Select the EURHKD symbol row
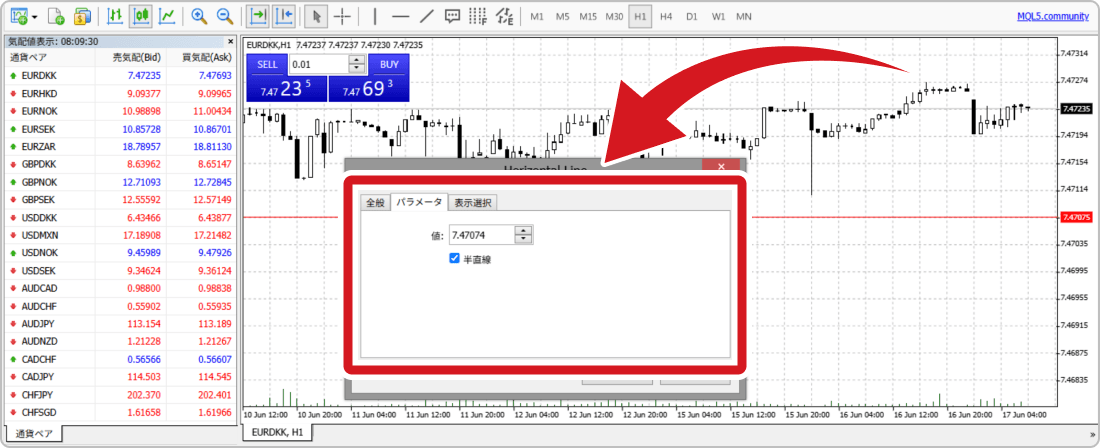1100x448 pixels. (121, 93)
